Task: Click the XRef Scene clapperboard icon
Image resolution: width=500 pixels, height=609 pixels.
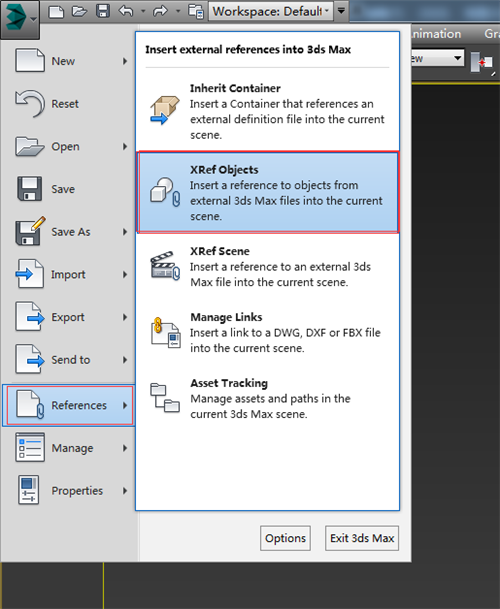Action: point(165,266)
